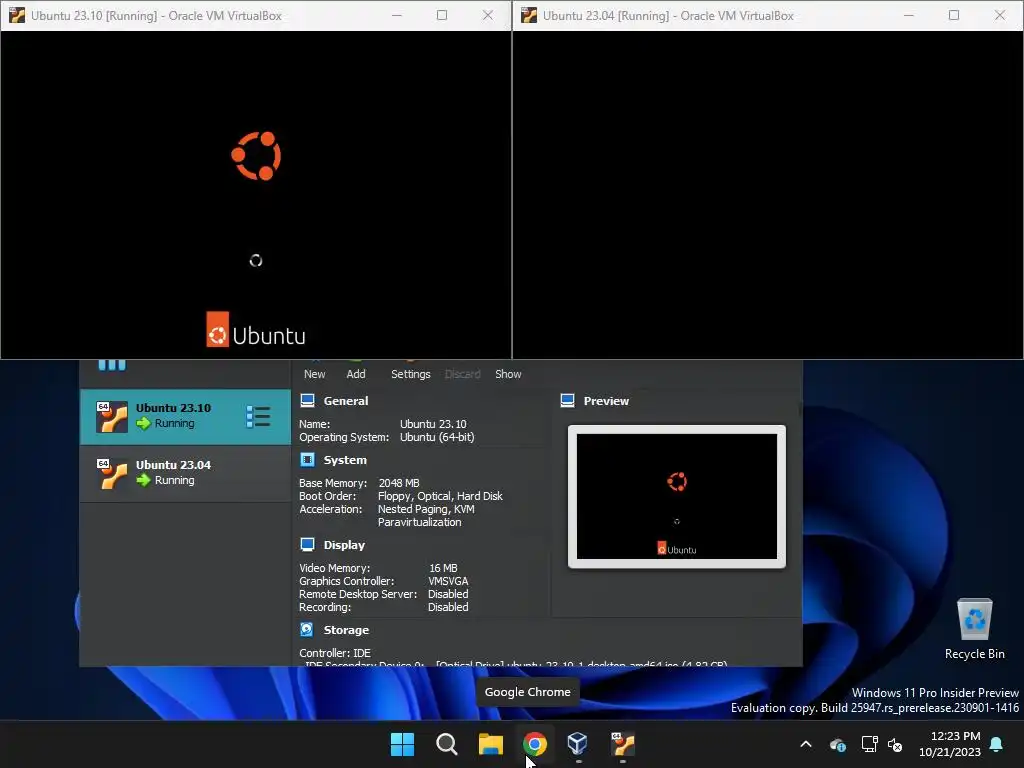Click the Ubuntu 23.04 VM list icon

pos(112,473)
